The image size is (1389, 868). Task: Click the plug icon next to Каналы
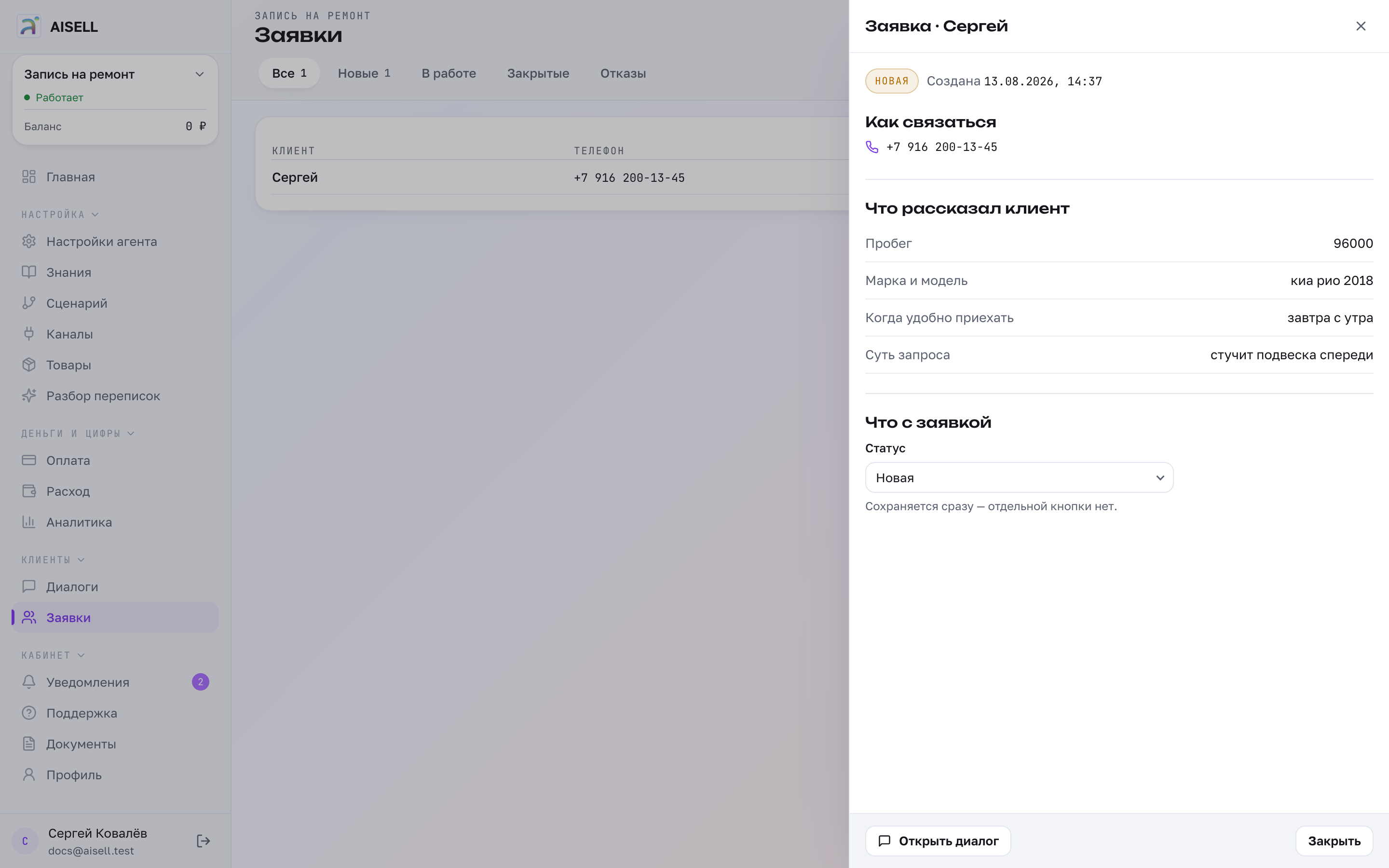[x=29, y=334]
